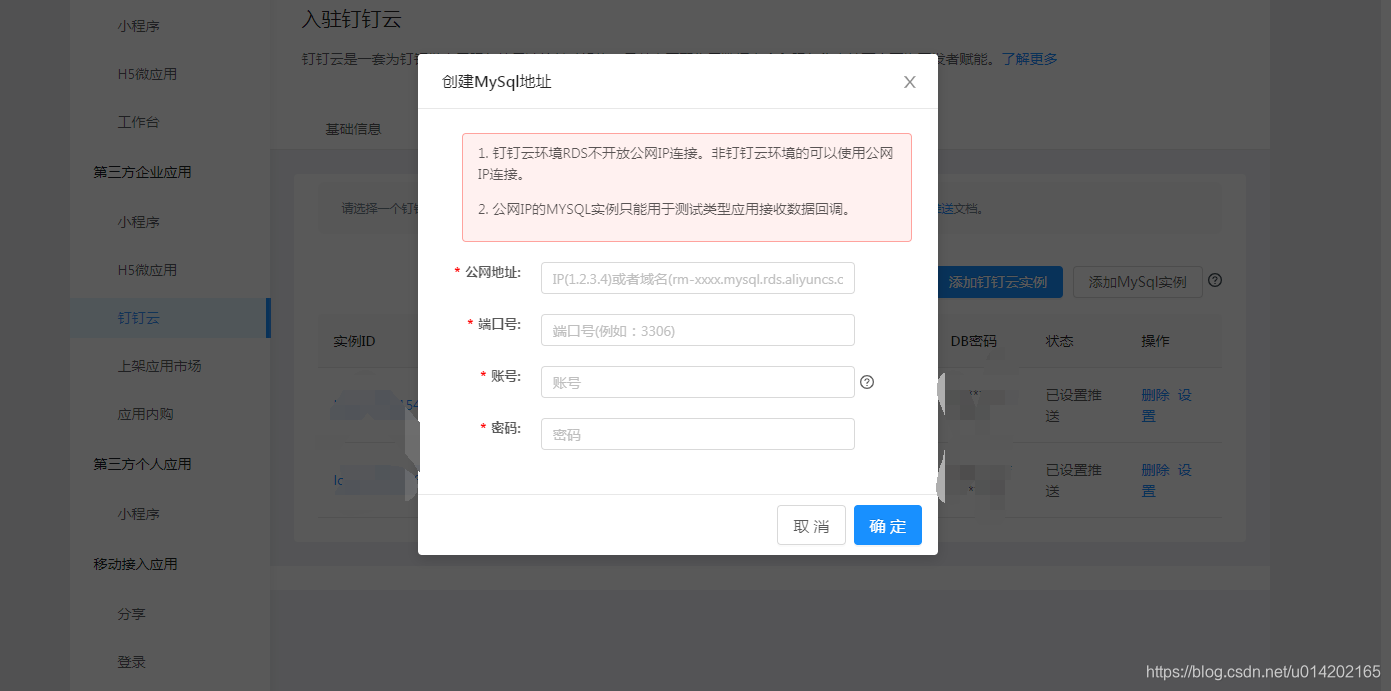This screenshot has width=1391, height=691.
Task: Click the 创建MySql地址 dialog title
Action: click(497, 82)
